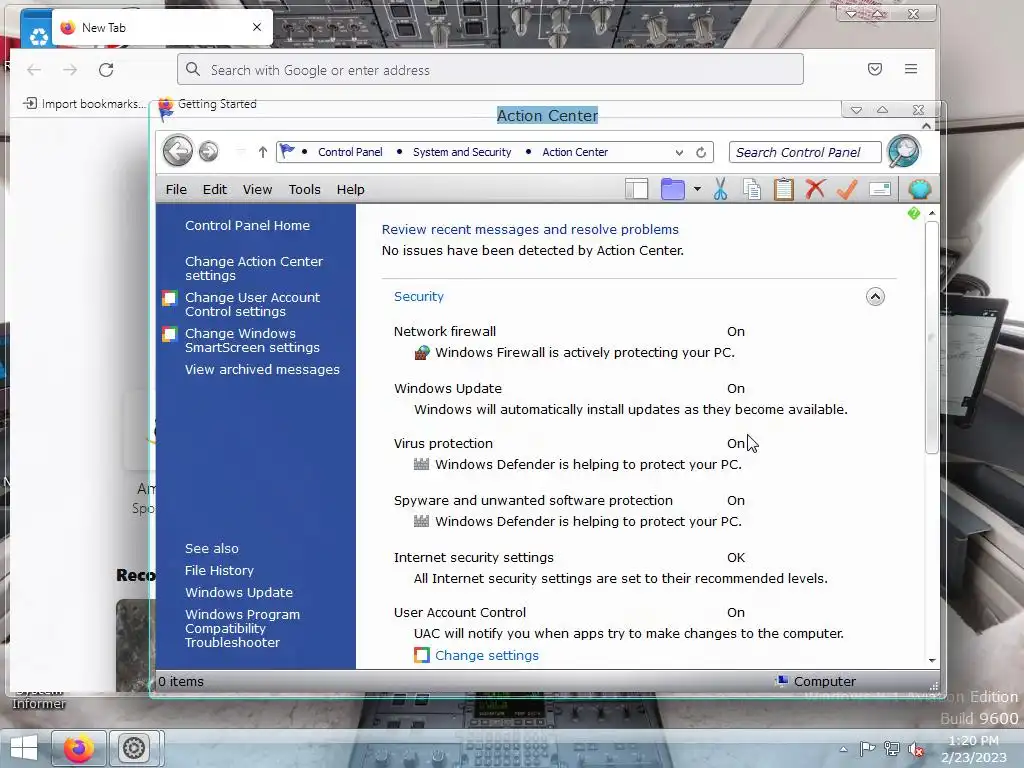Screen dimensions: 1024x768
Task: Open Control Panel Home link
Action: tap(247, 225)
